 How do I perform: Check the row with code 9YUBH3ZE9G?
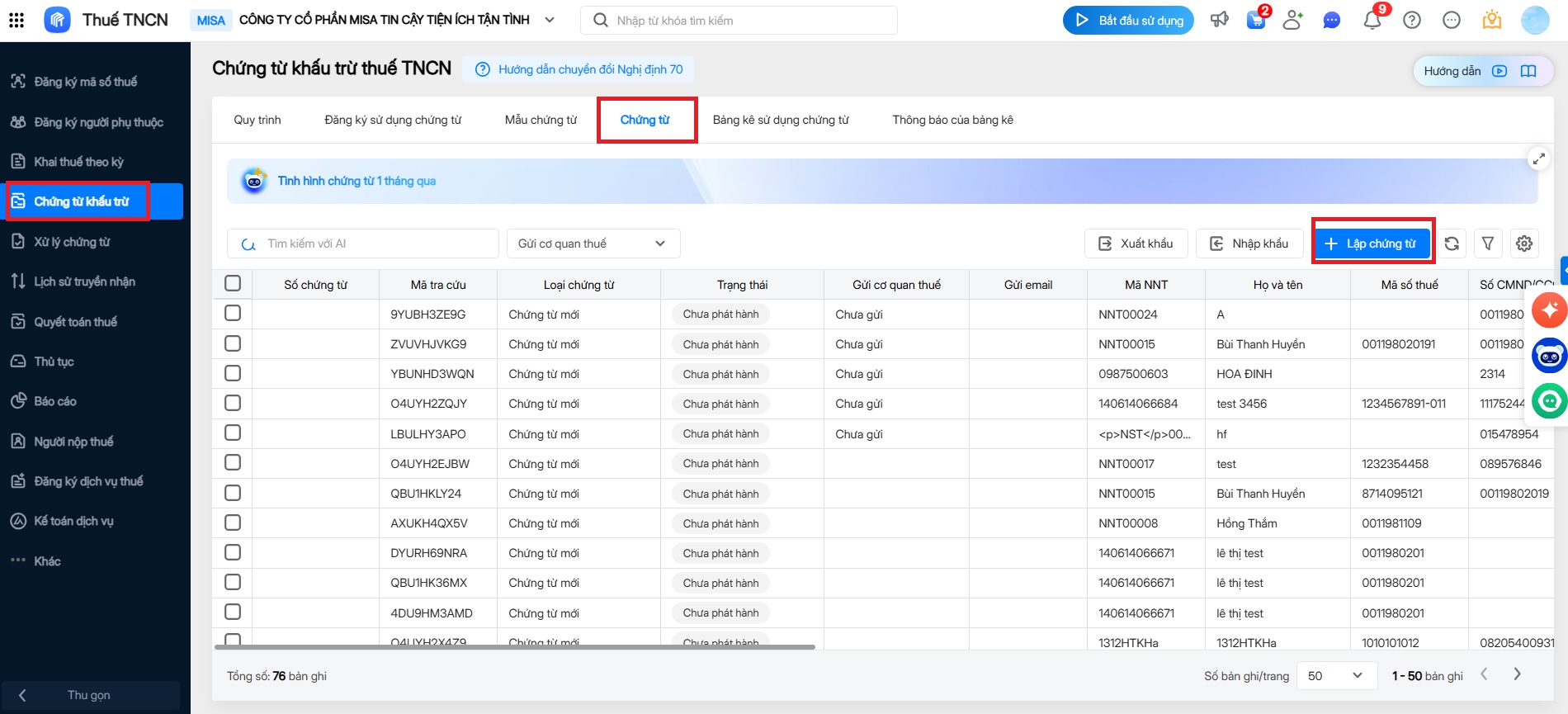click(x=233, y=314)
